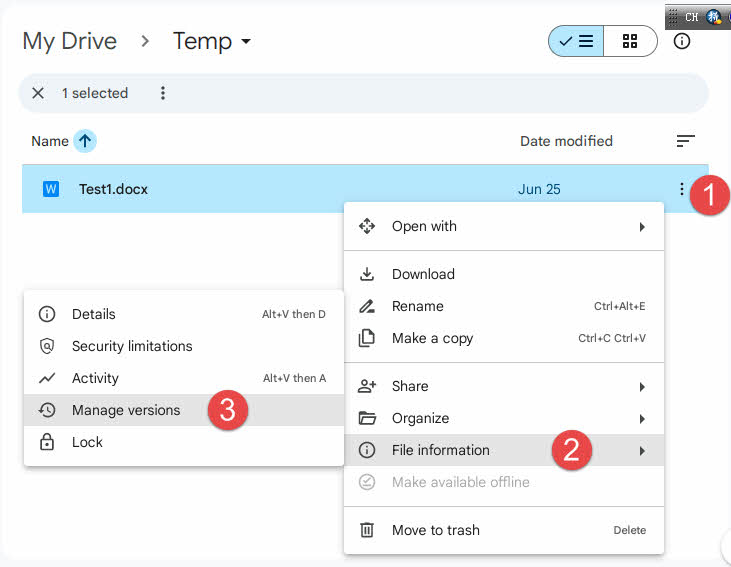Click the Rename pencil icon

367,306
